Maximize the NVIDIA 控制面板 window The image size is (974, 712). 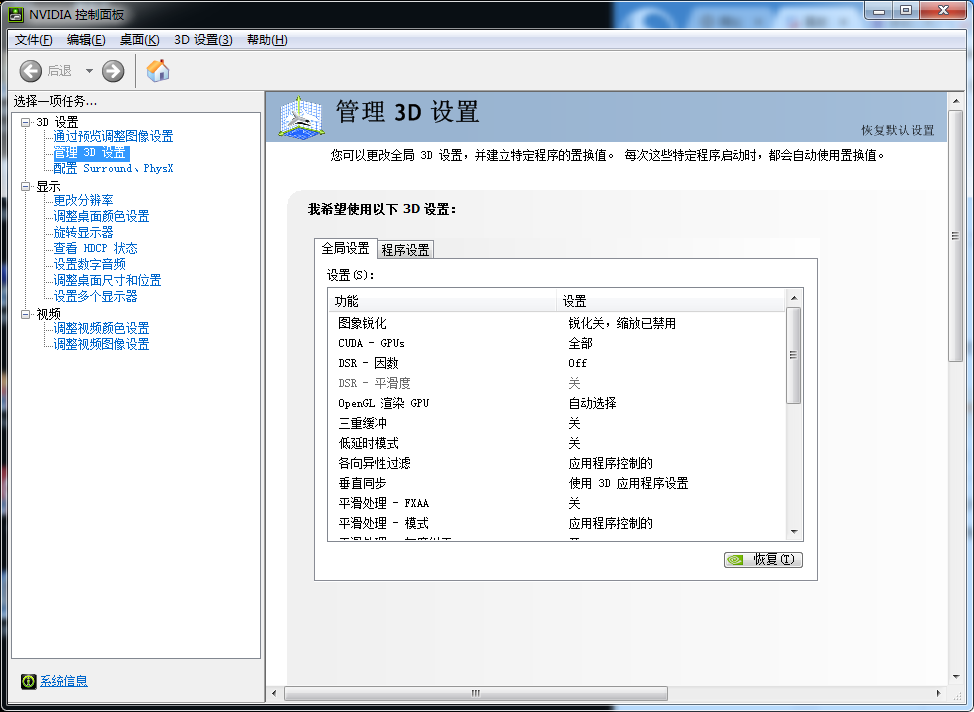906,11
